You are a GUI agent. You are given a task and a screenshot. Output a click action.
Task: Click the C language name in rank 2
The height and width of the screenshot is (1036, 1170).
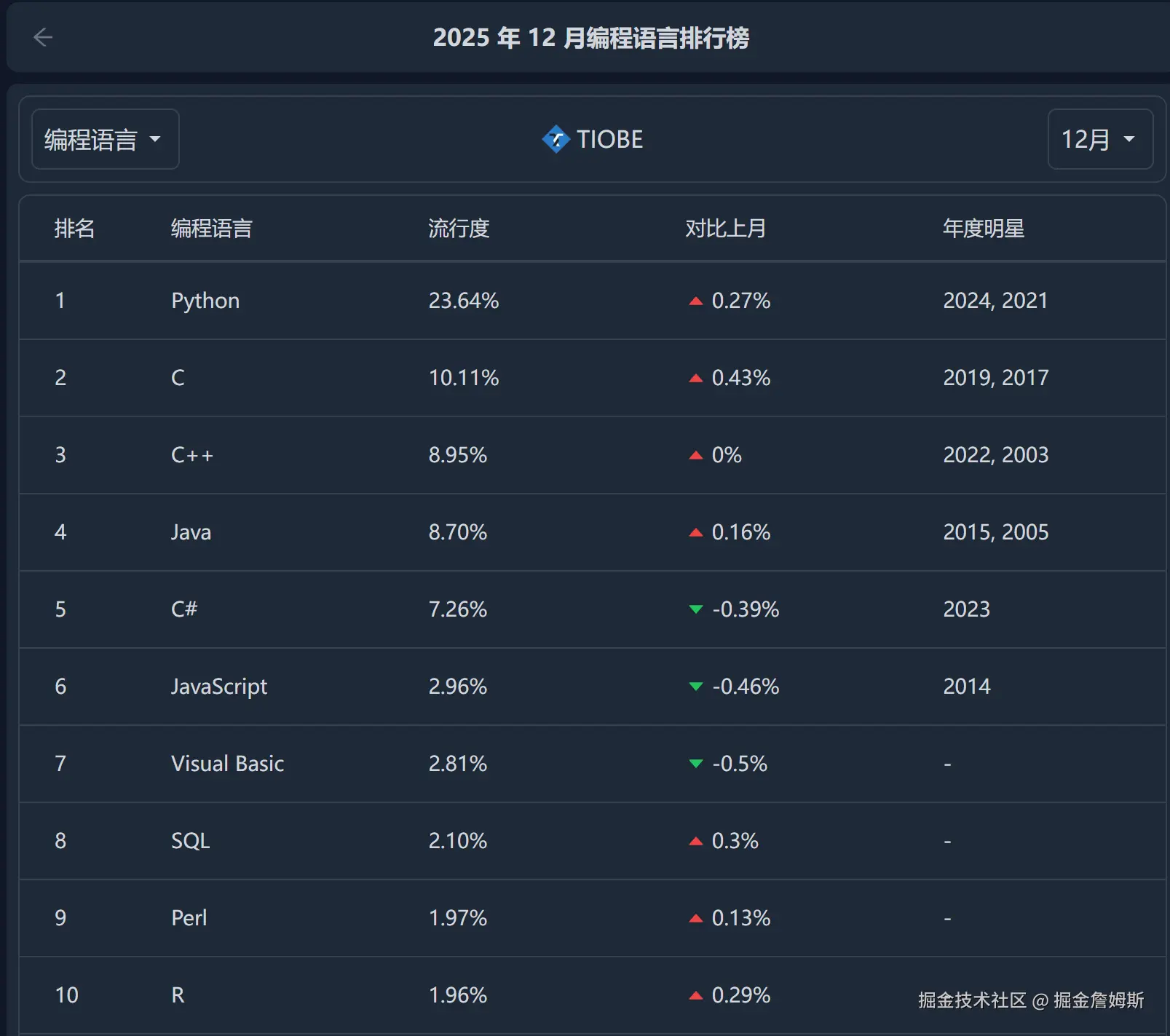click(178, 378)
